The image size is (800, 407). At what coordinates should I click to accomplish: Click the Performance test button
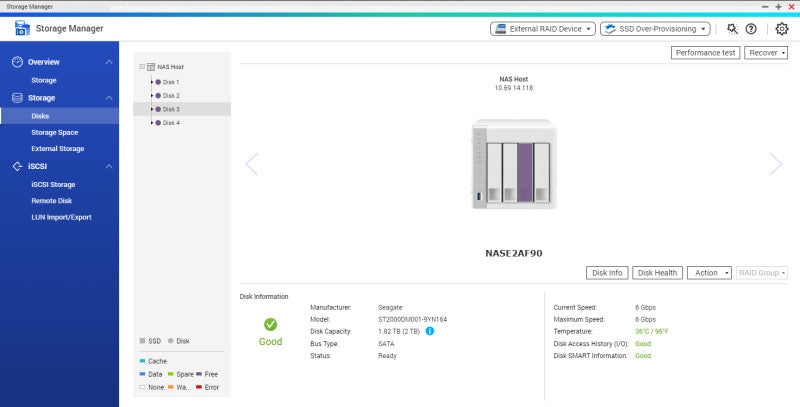[x=705, y=53]
